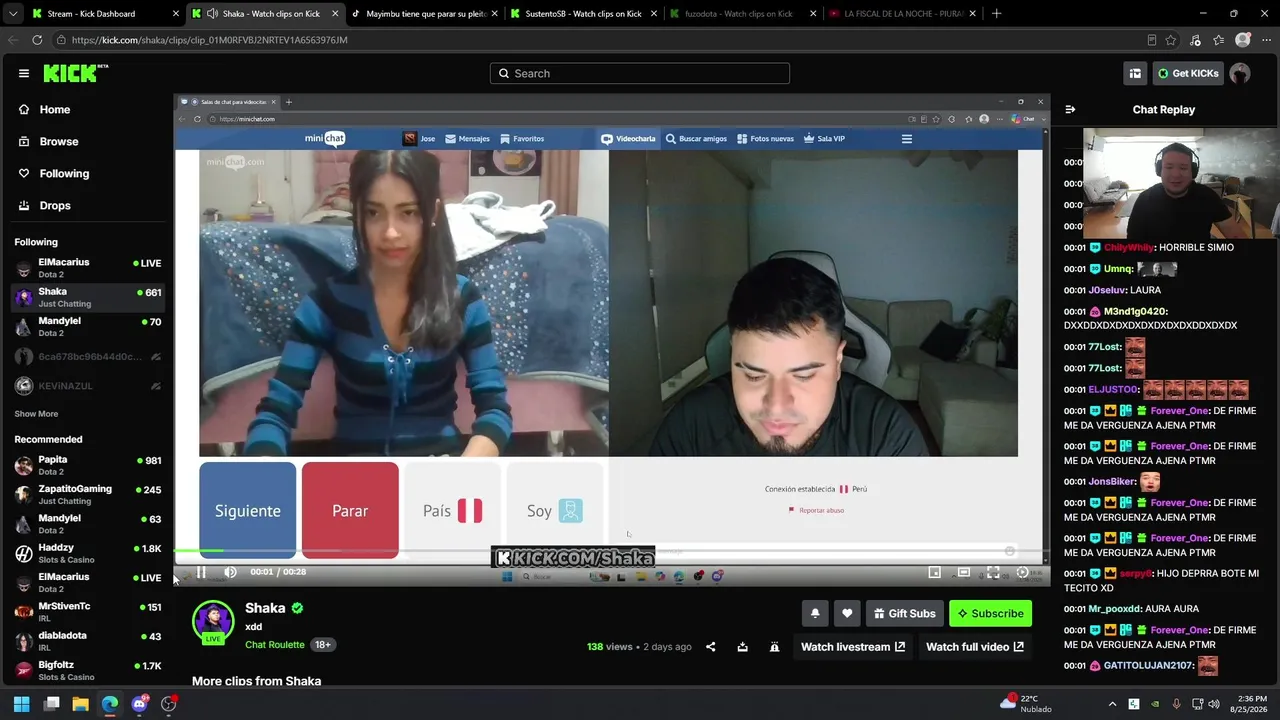The height and width of the screenshot is (720, 1280).
Task: Open Shaka's channel avatar with LIVE badge
Action: pos(212,622)
